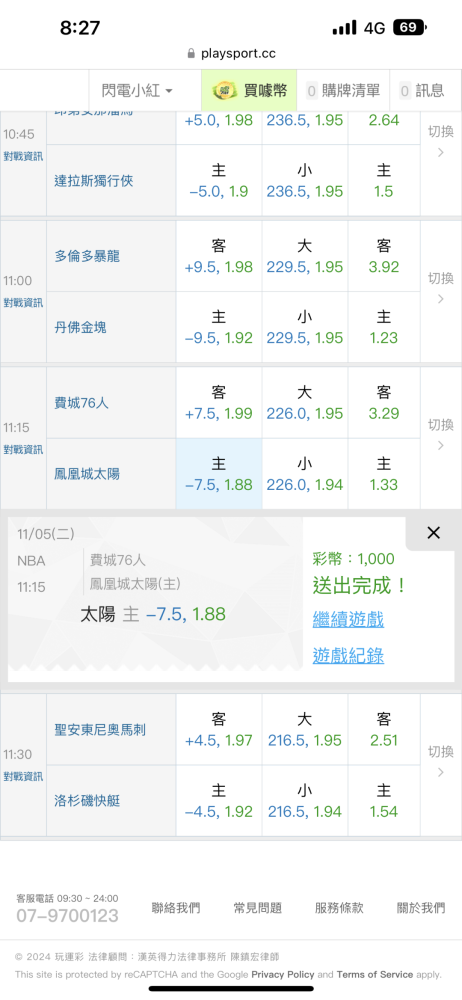462x1000 pixels.
Task: Open the 購牌清單 tab
Action: (x=343, y=91)
